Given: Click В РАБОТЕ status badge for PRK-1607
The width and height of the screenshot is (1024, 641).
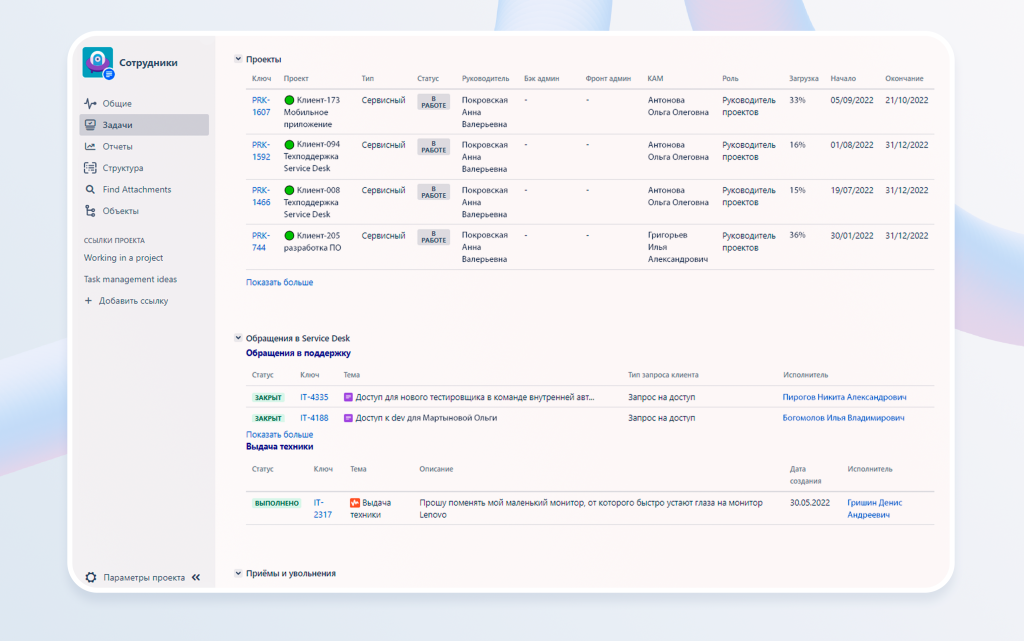Looking at the screenshot, I should click(434, 102).
